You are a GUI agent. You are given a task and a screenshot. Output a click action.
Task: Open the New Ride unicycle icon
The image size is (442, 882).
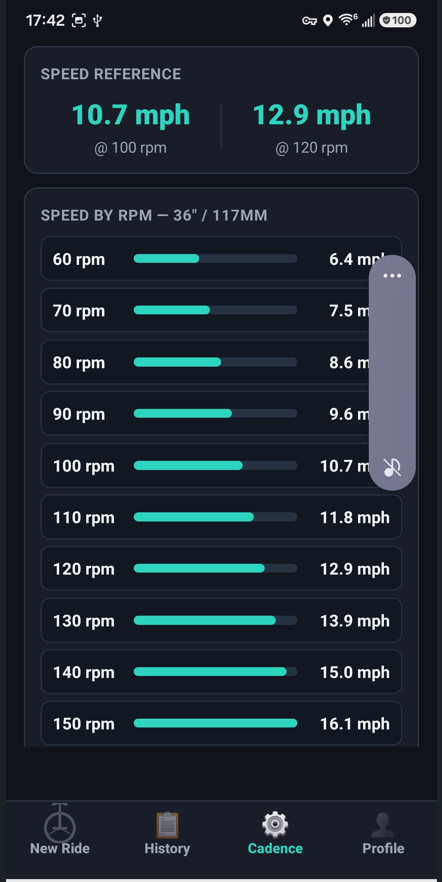point(60,824)
